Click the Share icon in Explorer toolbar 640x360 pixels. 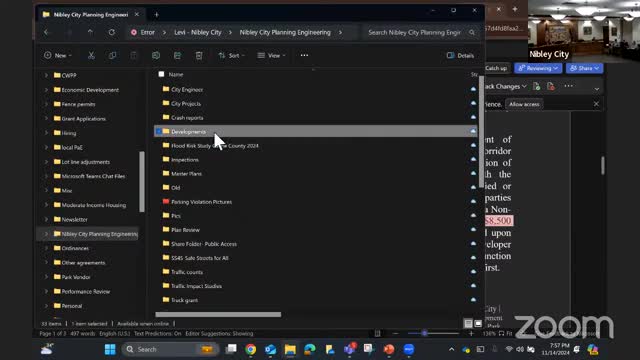tap(177, 56)
